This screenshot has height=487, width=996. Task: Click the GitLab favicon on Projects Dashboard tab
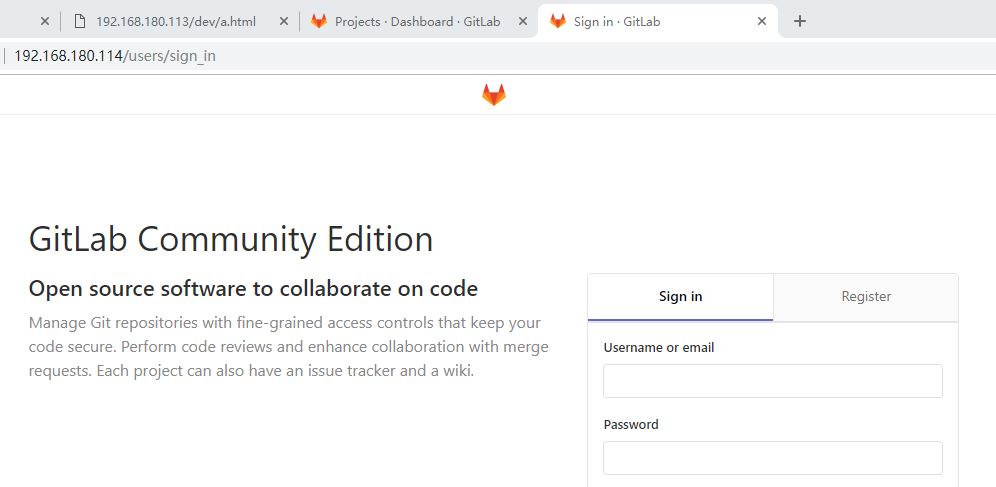tap(318, 22)
